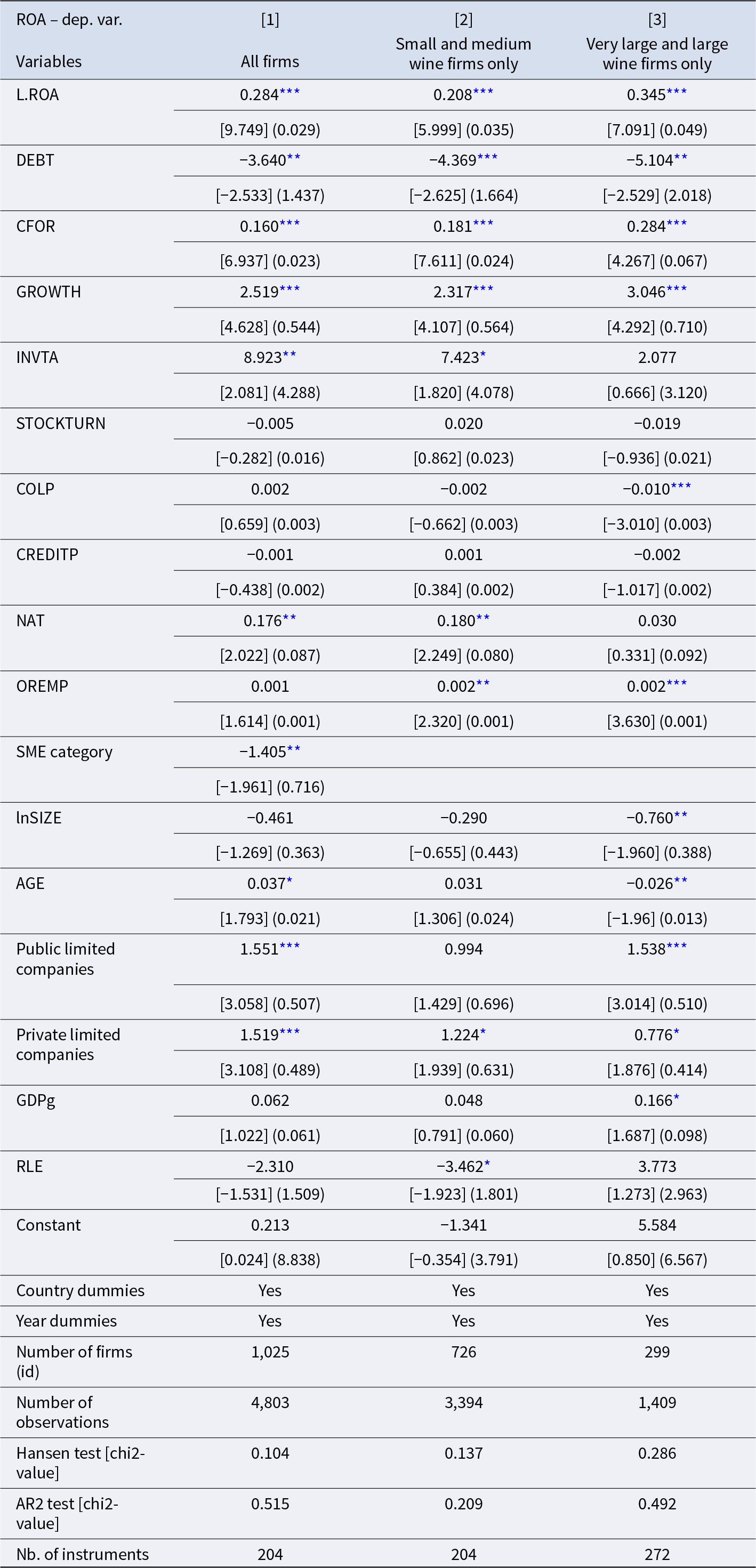Click the L.ROA row label
Viewport: 756px width, 1568px height.
[x=37, y=95]
